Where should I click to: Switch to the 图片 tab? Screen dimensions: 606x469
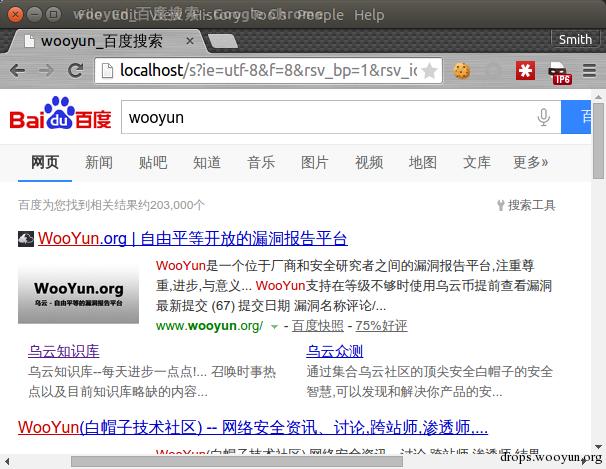(x=315, y=162)
